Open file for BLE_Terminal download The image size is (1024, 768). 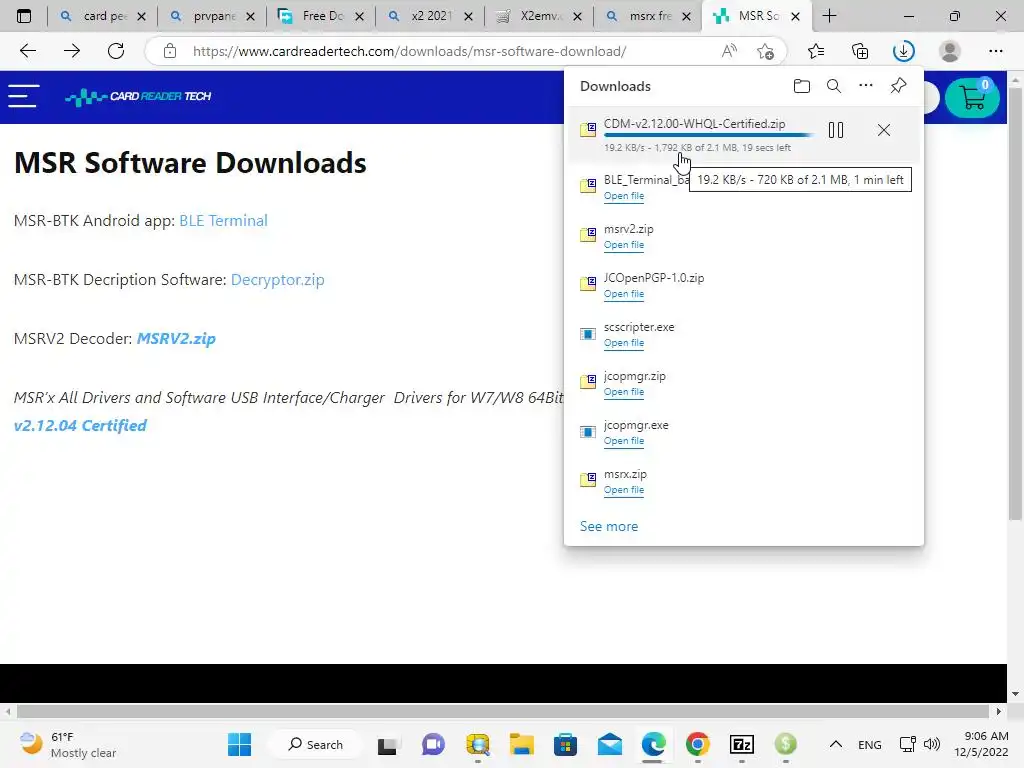(x=624, y=196)
